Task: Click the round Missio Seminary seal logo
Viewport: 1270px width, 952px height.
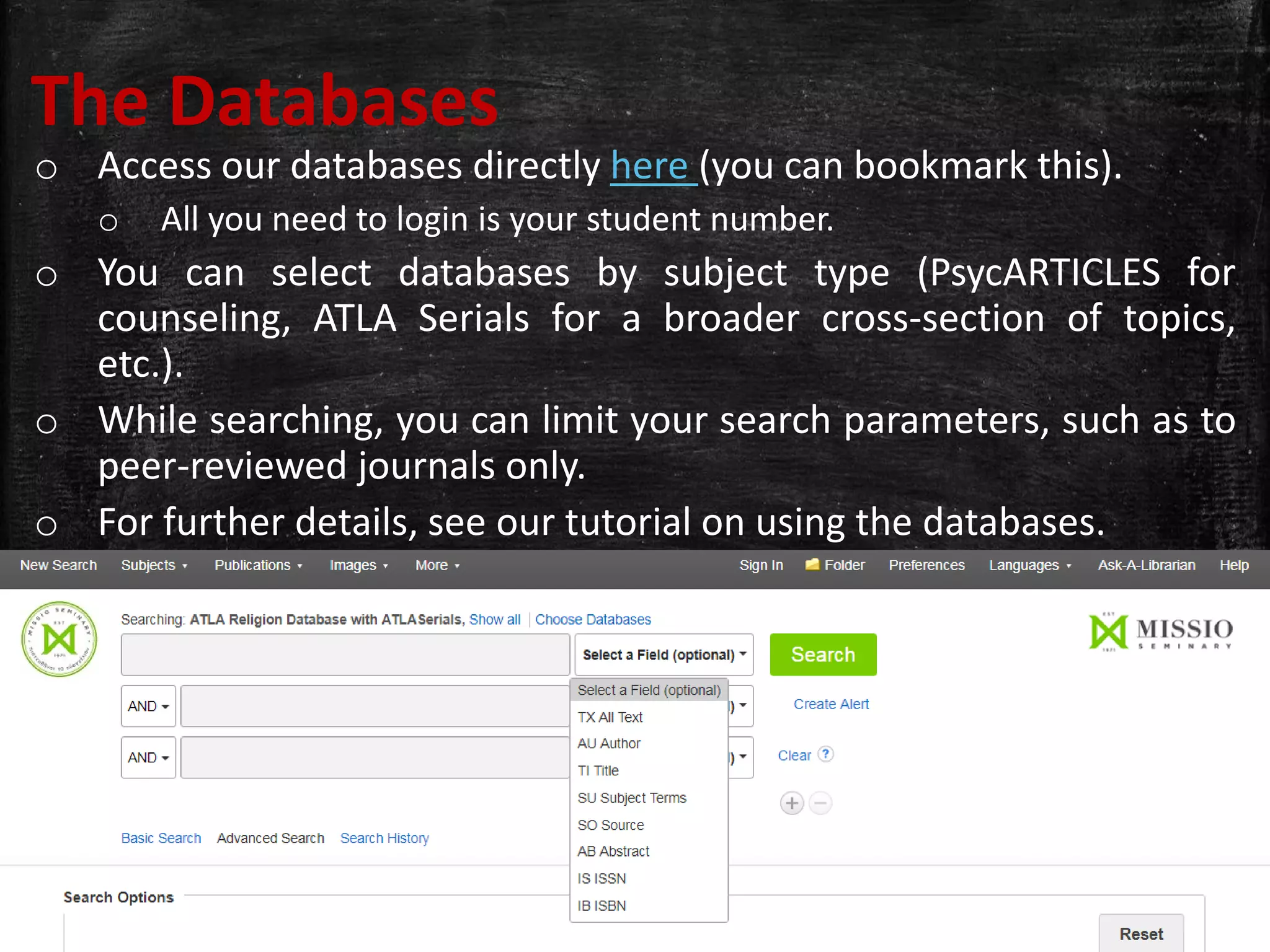Action: 59,639
